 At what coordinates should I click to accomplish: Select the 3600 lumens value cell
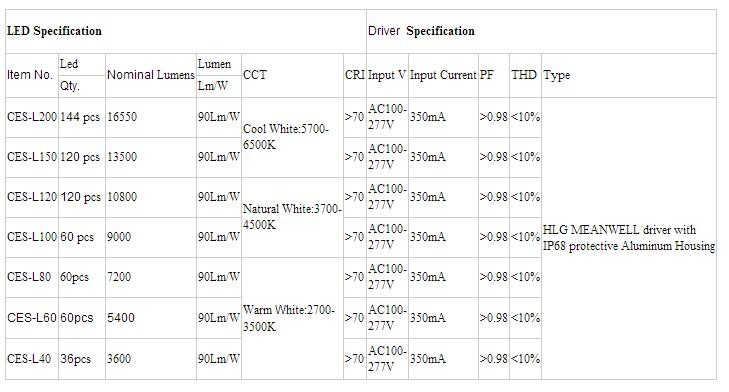[151, 359]
